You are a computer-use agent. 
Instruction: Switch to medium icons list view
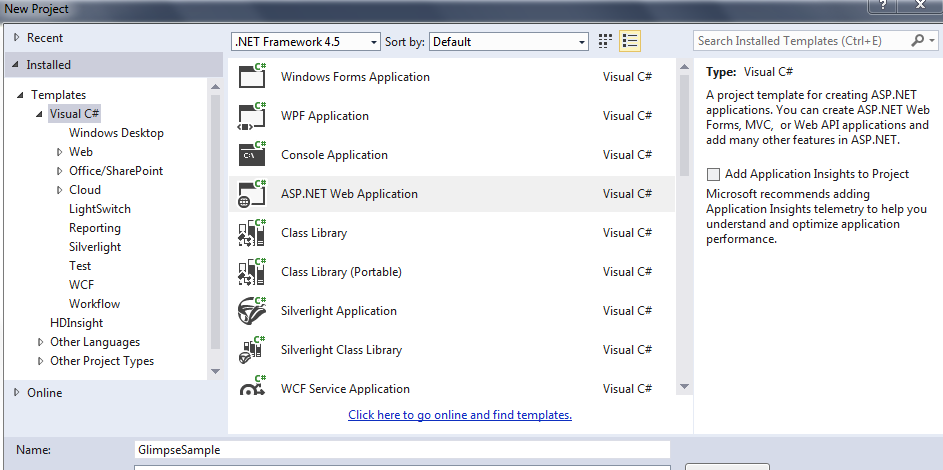coord(630,41)
